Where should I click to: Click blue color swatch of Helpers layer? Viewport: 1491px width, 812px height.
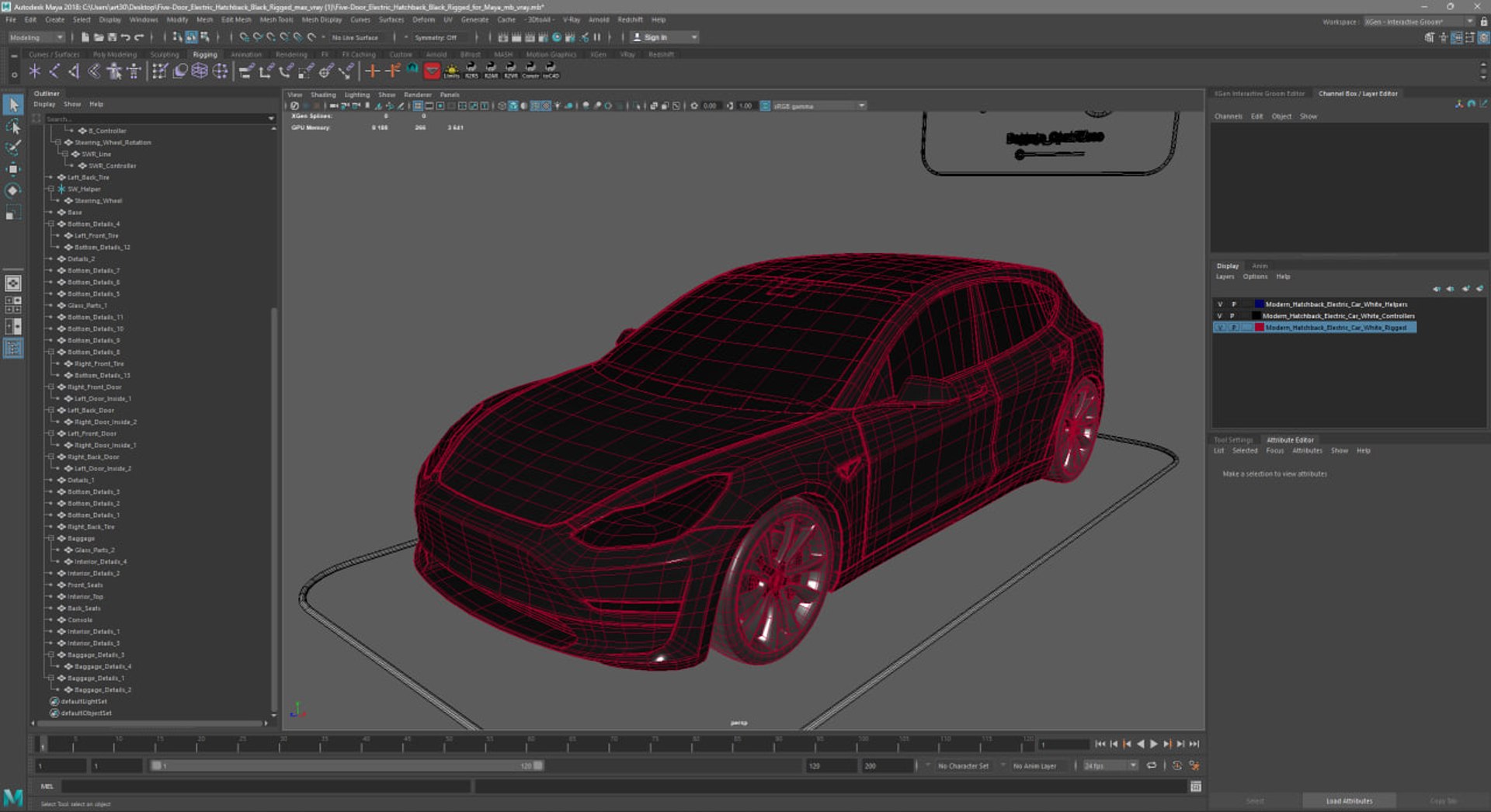point(1259,304)
